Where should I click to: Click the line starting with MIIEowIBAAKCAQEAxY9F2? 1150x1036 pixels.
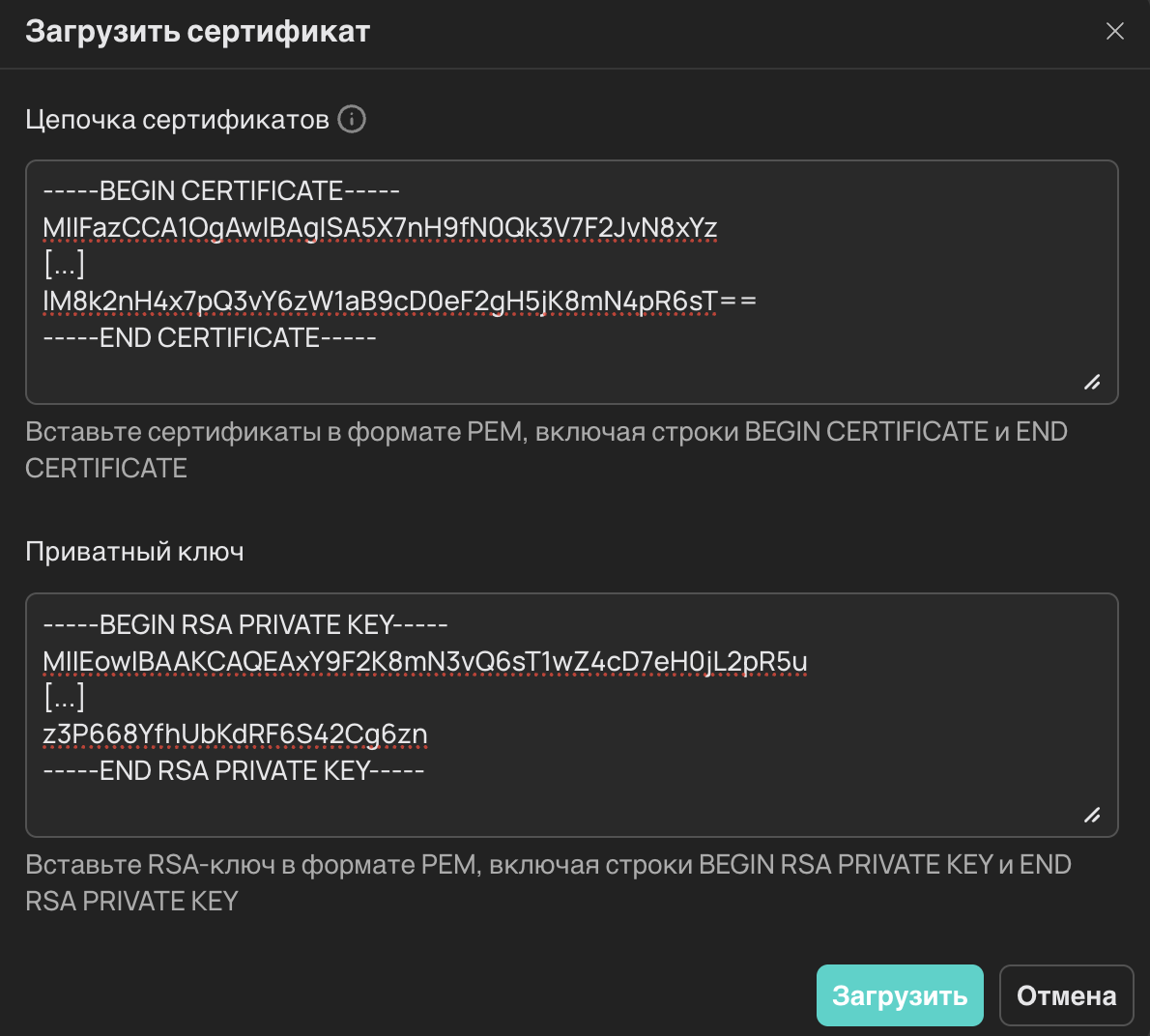425,661
